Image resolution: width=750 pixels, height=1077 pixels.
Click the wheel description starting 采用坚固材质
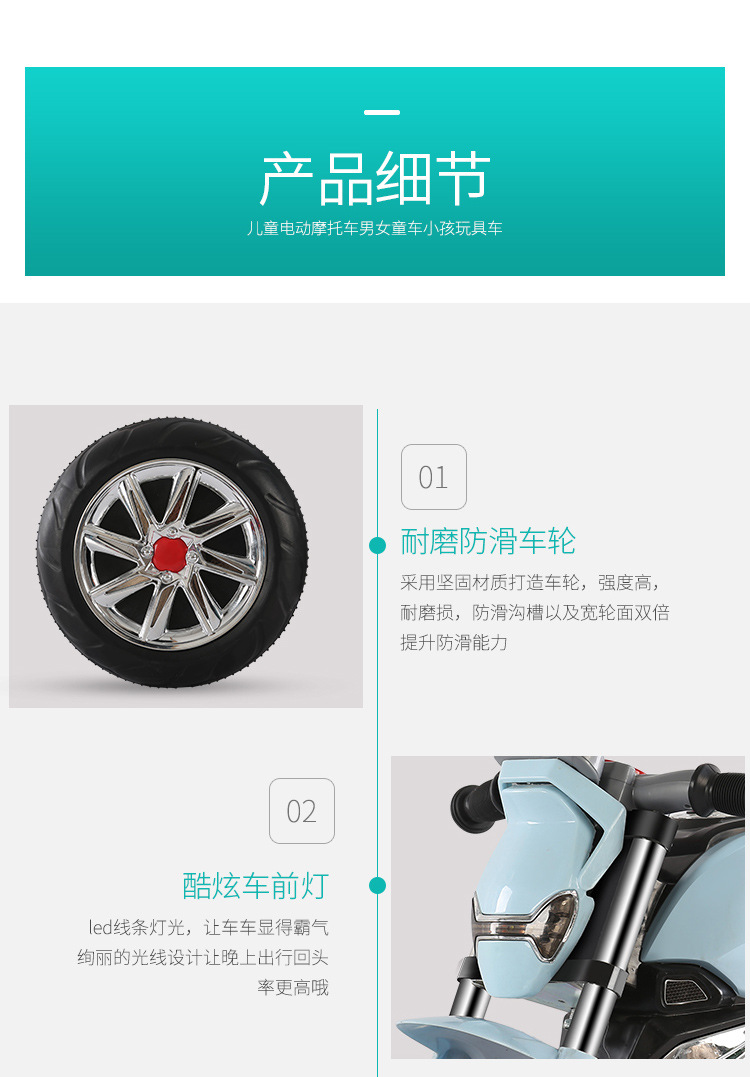point(535,613)
